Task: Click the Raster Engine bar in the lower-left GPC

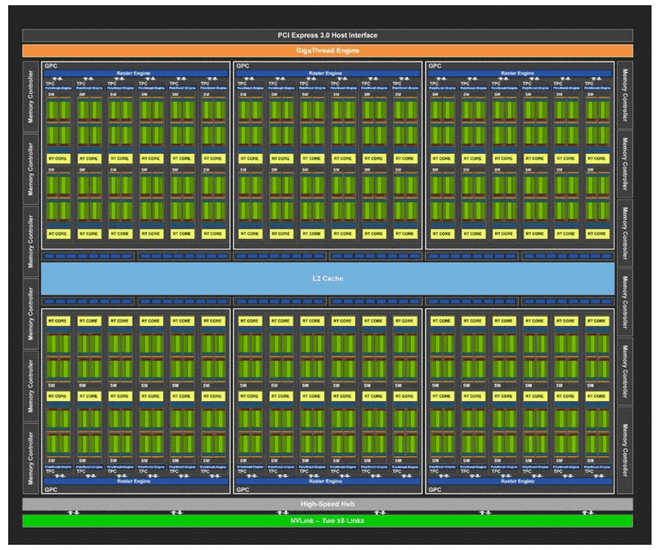Action: click(x=136, y=481)
